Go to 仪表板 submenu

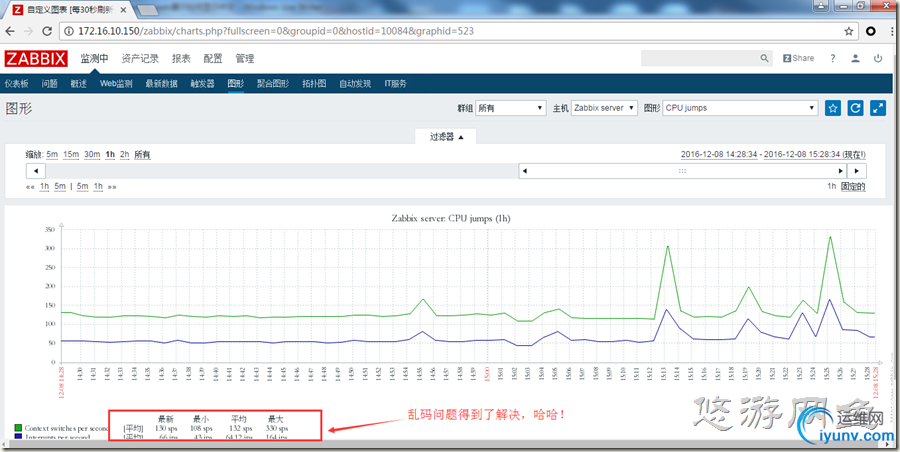click(17, 83)
